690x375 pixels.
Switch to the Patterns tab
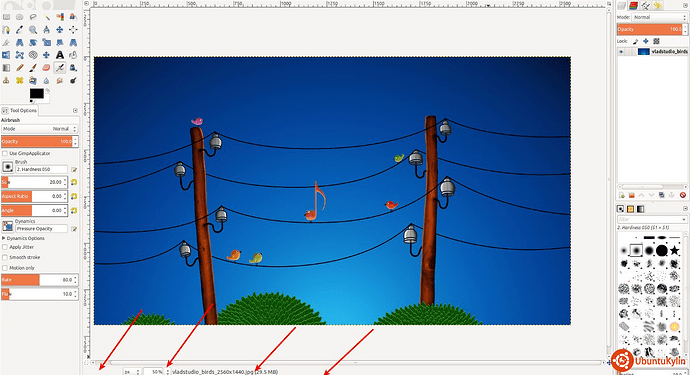click(x=631, y=209)
